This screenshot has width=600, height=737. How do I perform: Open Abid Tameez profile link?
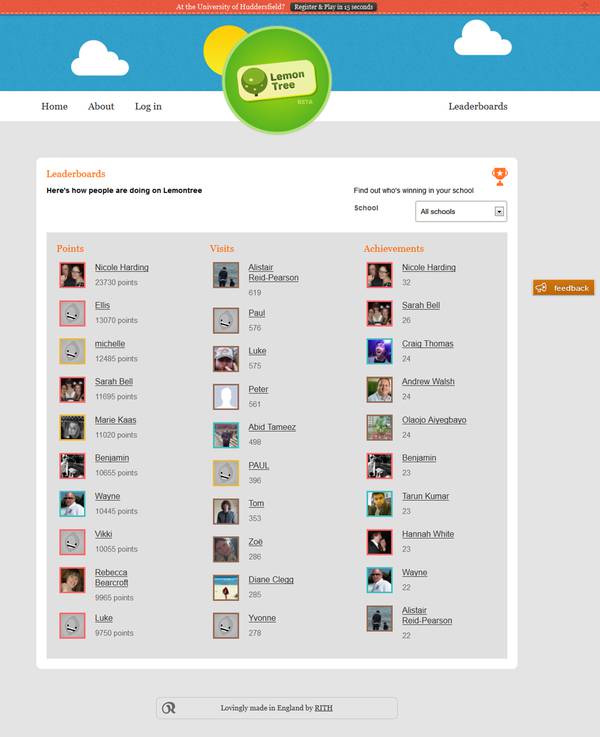coord(272,427)
